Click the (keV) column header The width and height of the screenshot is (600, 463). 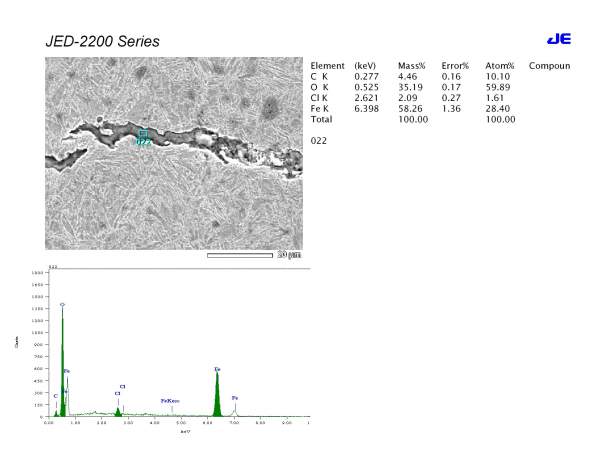(365, 66)
